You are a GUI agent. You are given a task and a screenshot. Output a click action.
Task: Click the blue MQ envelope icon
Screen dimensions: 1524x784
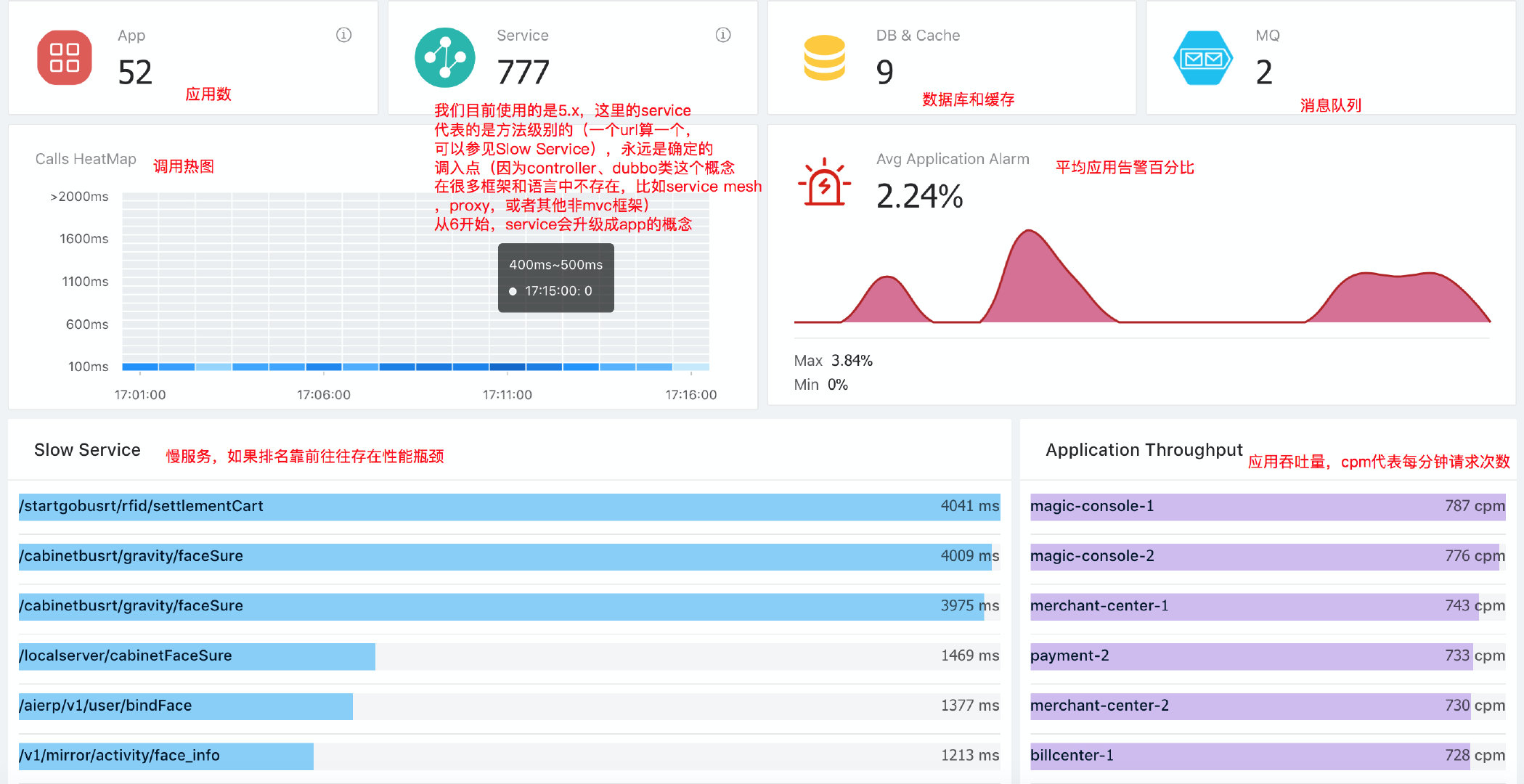1203,58
